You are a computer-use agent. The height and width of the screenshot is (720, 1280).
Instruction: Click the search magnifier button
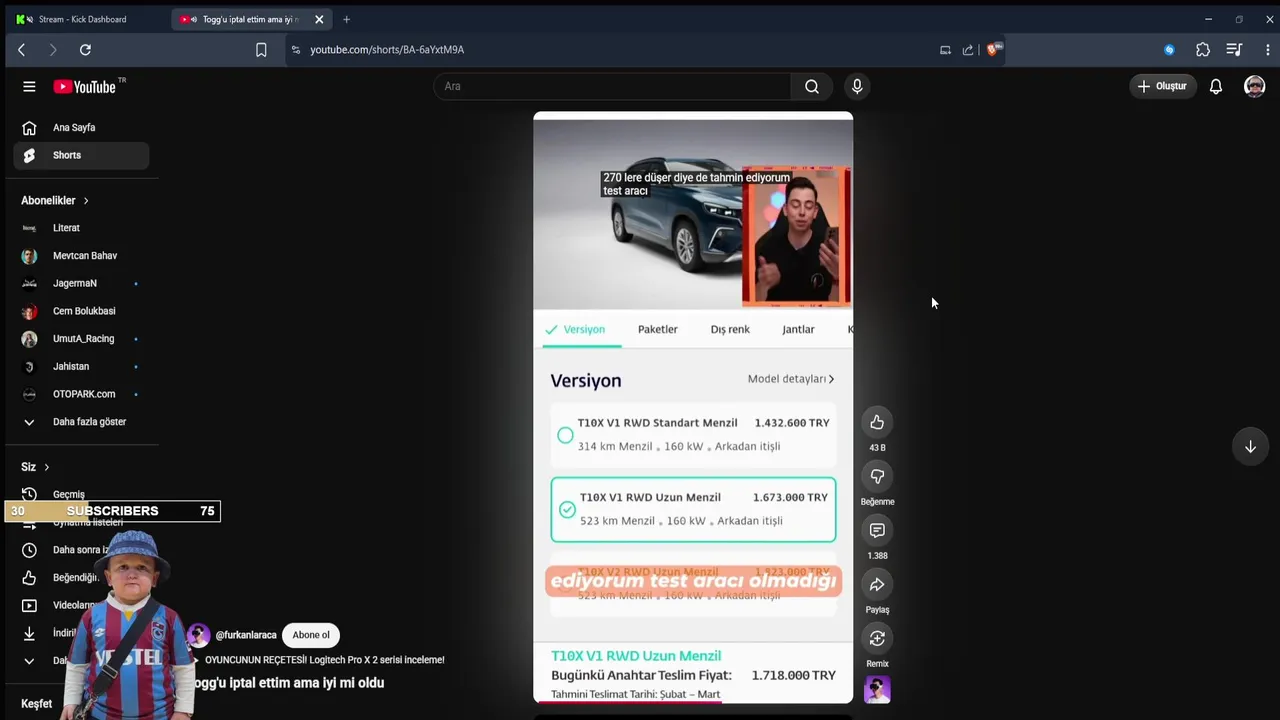[x=812, y=87]
